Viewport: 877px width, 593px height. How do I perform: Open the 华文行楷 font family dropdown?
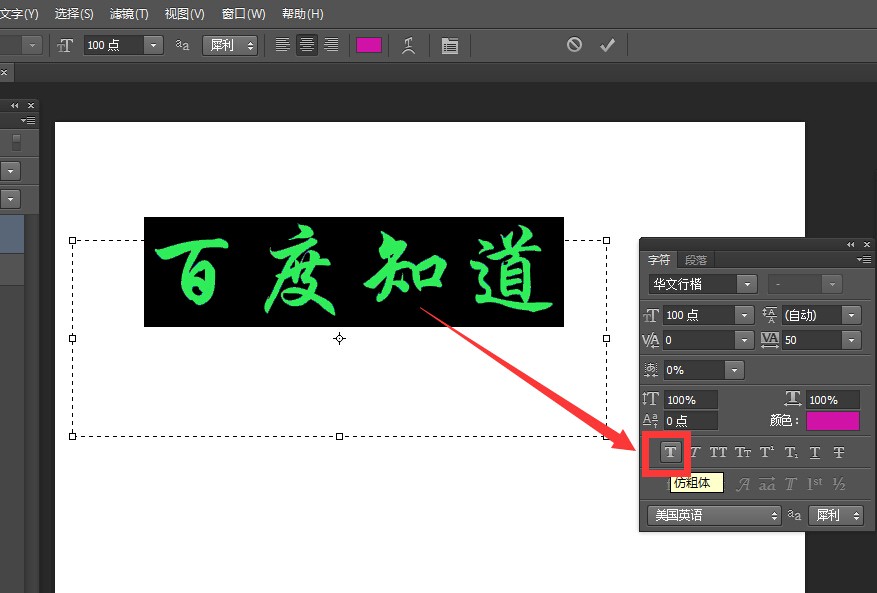pos(747,284)
